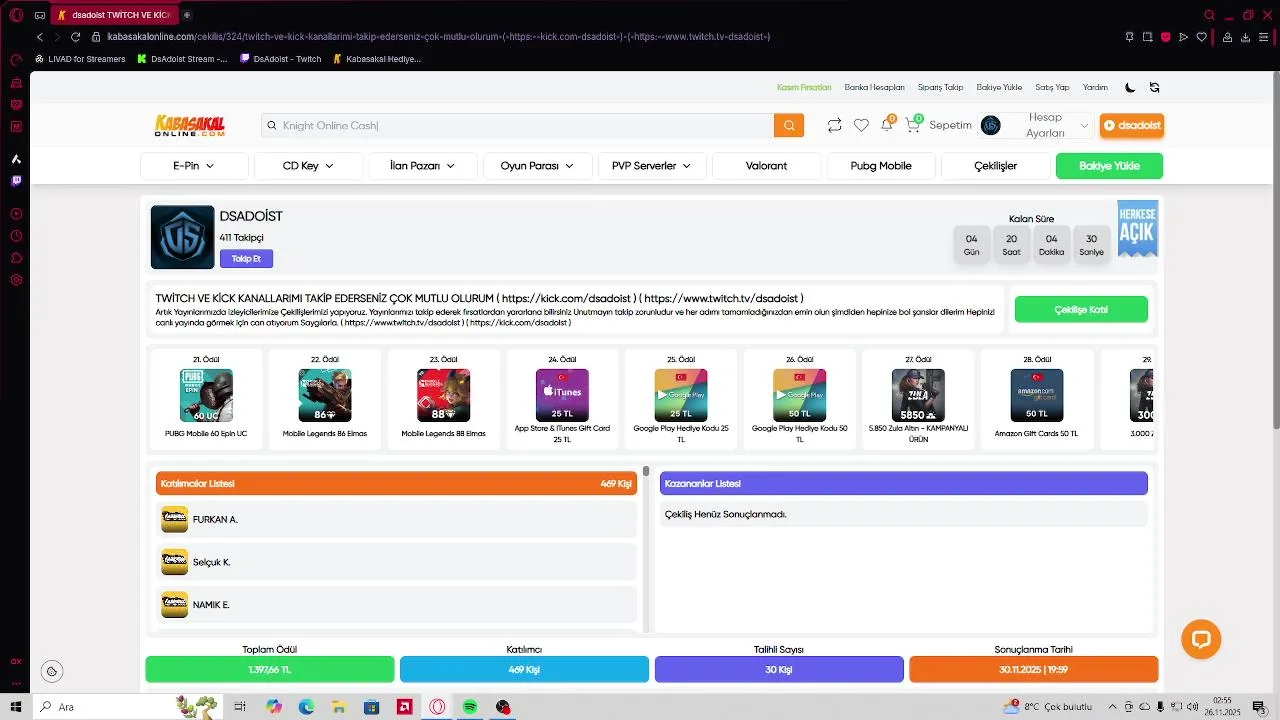Viewport: 1280px width, 720px height.
Task: Click the green Bakiye Yükle button
Action: [x=1109, y=166]
